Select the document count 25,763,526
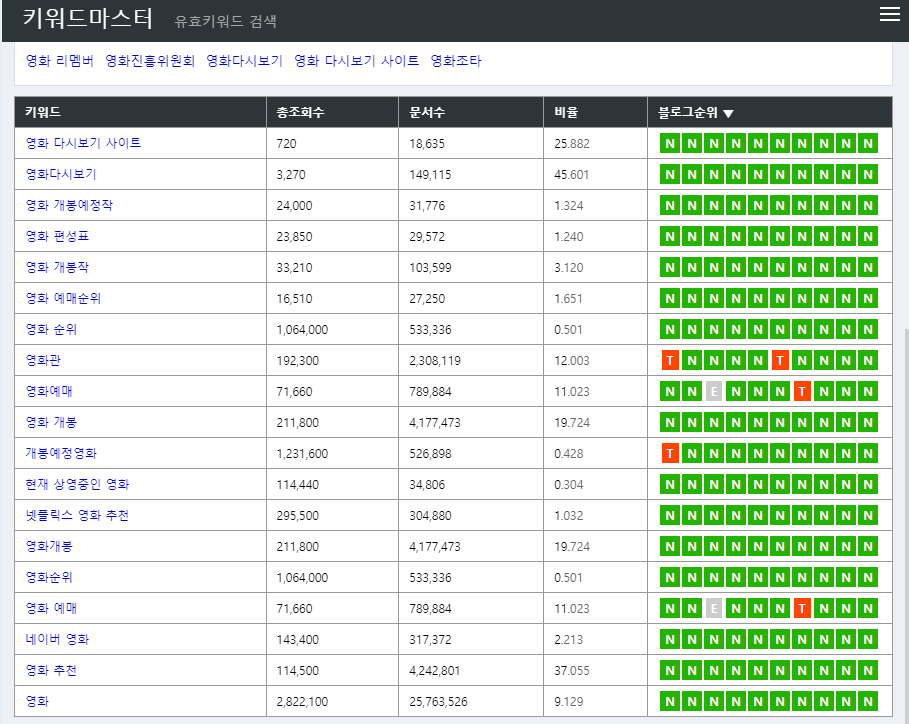The height and width of the screenshot is (724, 909). [438, 702]
